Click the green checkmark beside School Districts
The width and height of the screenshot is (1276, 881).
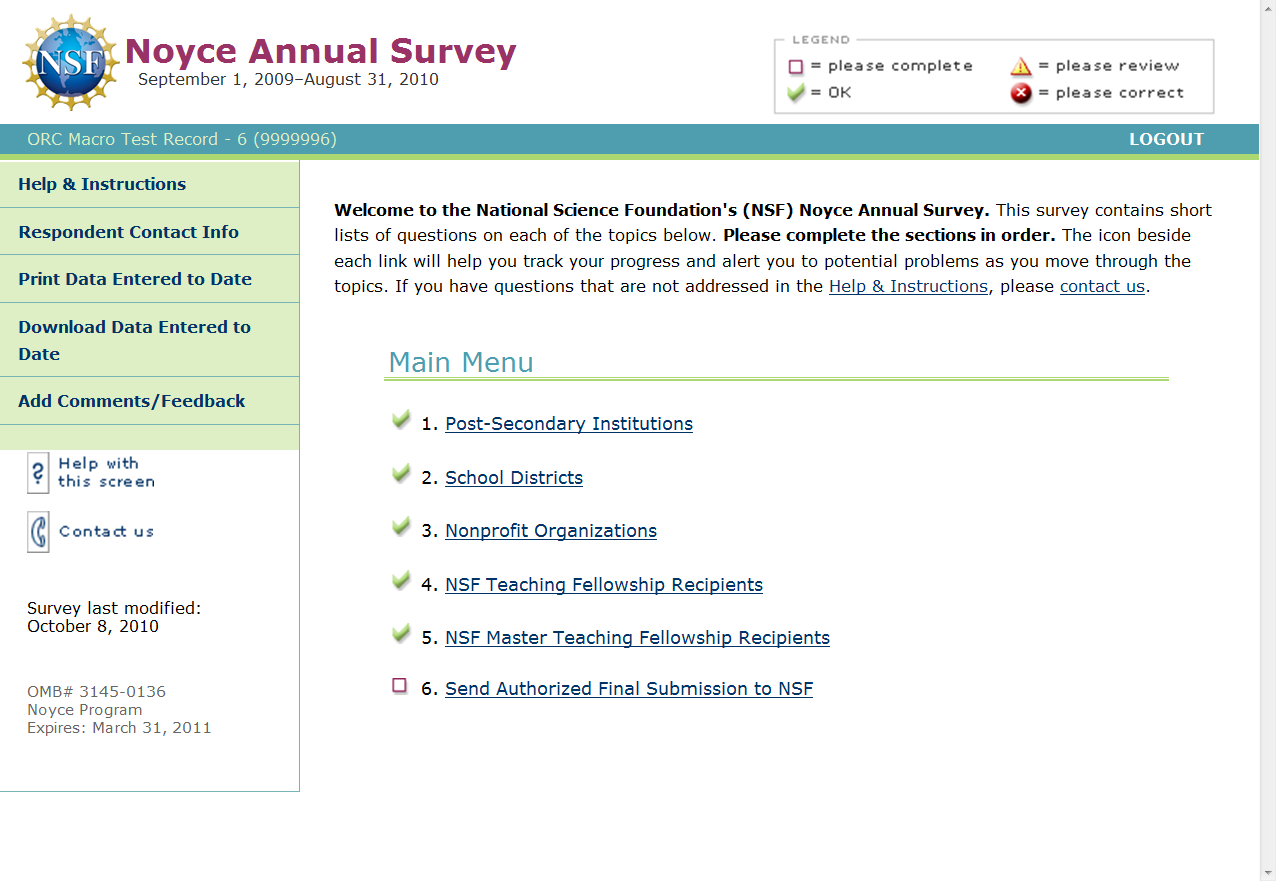(401, 474)
